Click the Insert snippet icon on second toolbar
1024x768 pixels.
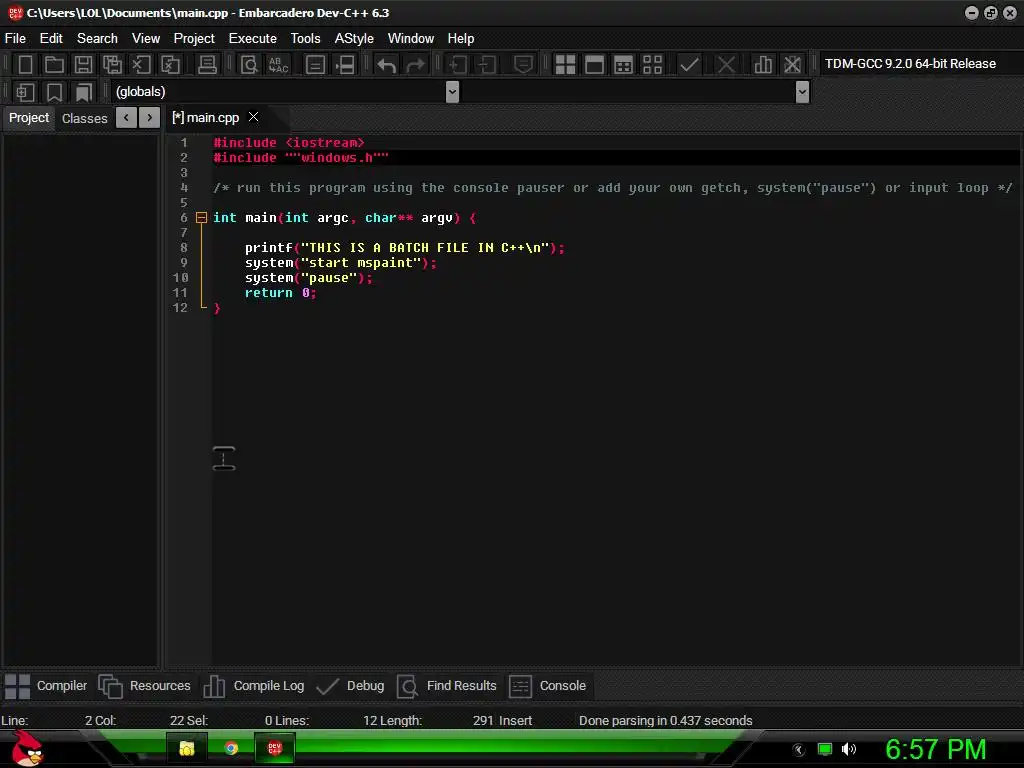tap(25, 92)
